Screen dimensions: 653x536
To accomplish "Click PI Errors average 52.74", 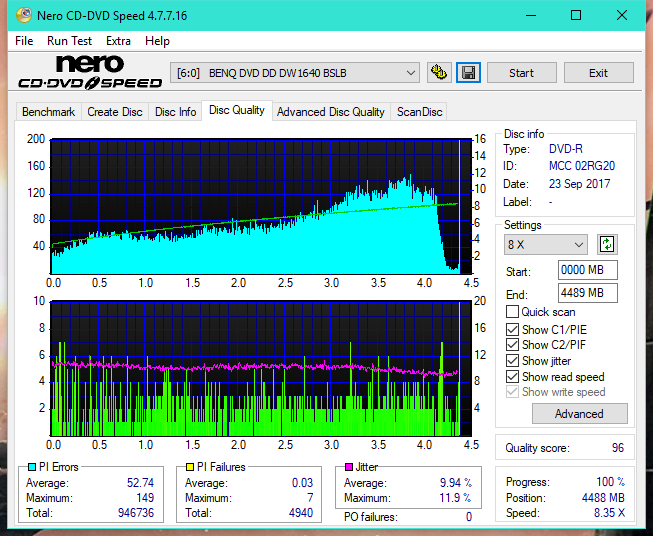I will click(140, 483).
